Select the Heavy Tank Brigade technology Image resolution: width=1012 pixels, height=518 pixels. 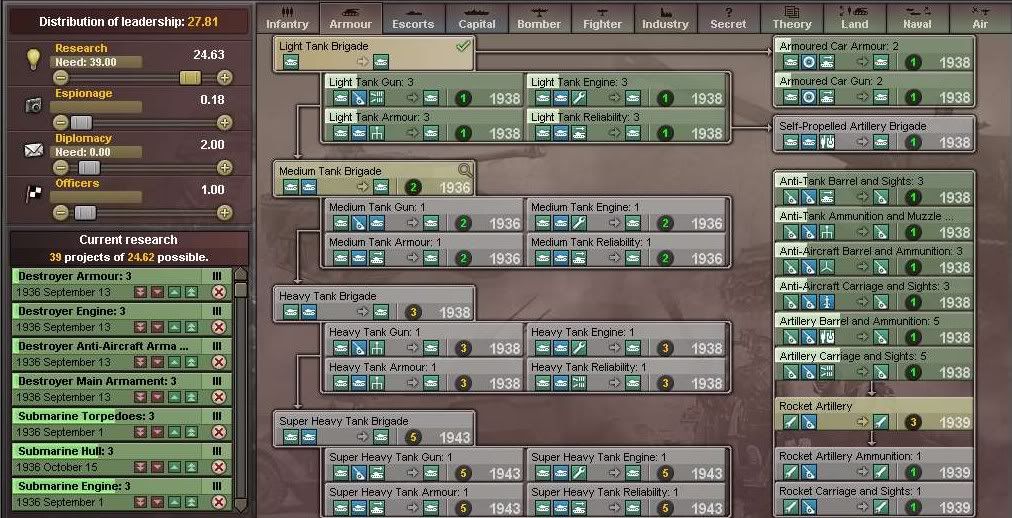tap(374, 304)
